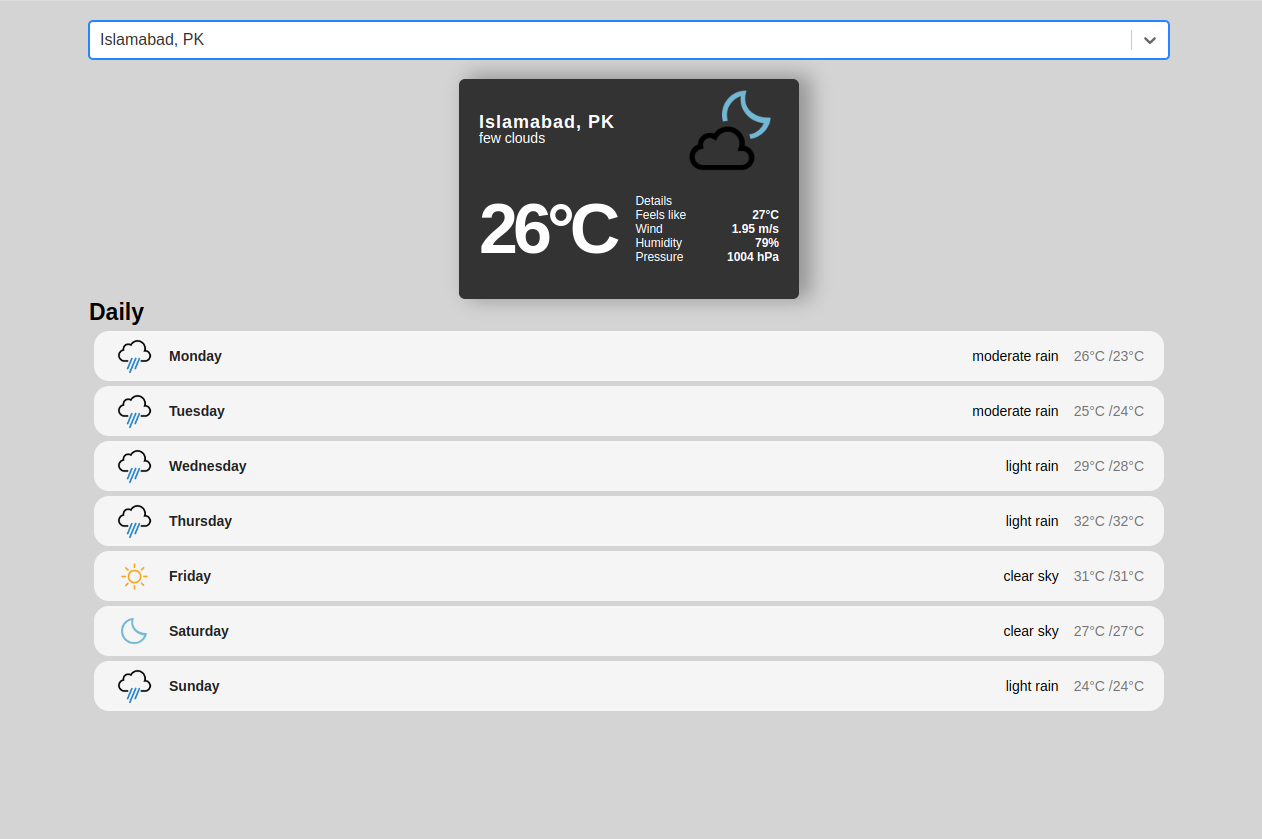Viewport: 1262px width, 839px height.
Task: Click Saturday's crescent moon icon
Action: coord(134,631)
